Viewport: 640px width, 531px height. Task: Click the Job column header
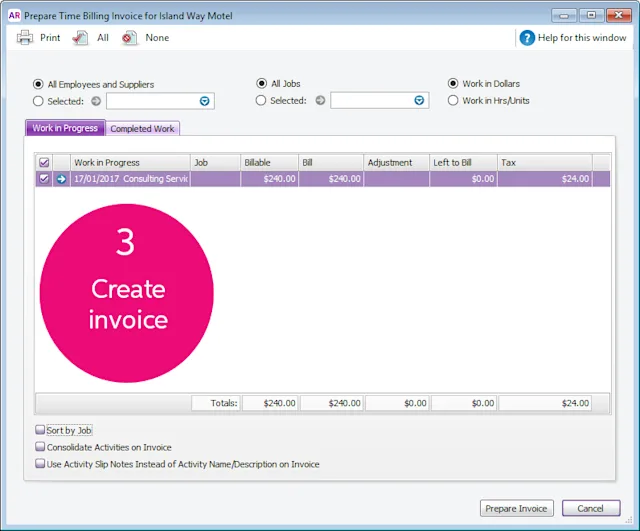pyautogui.click(x=215, y=162)
